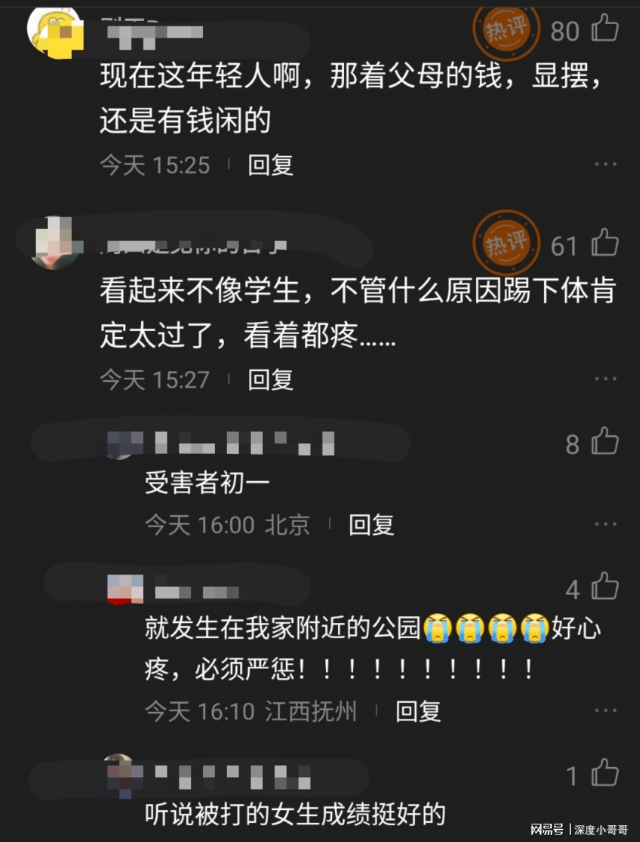
Task: Open more options for 15:25 comment
Action: click(606, 164)
